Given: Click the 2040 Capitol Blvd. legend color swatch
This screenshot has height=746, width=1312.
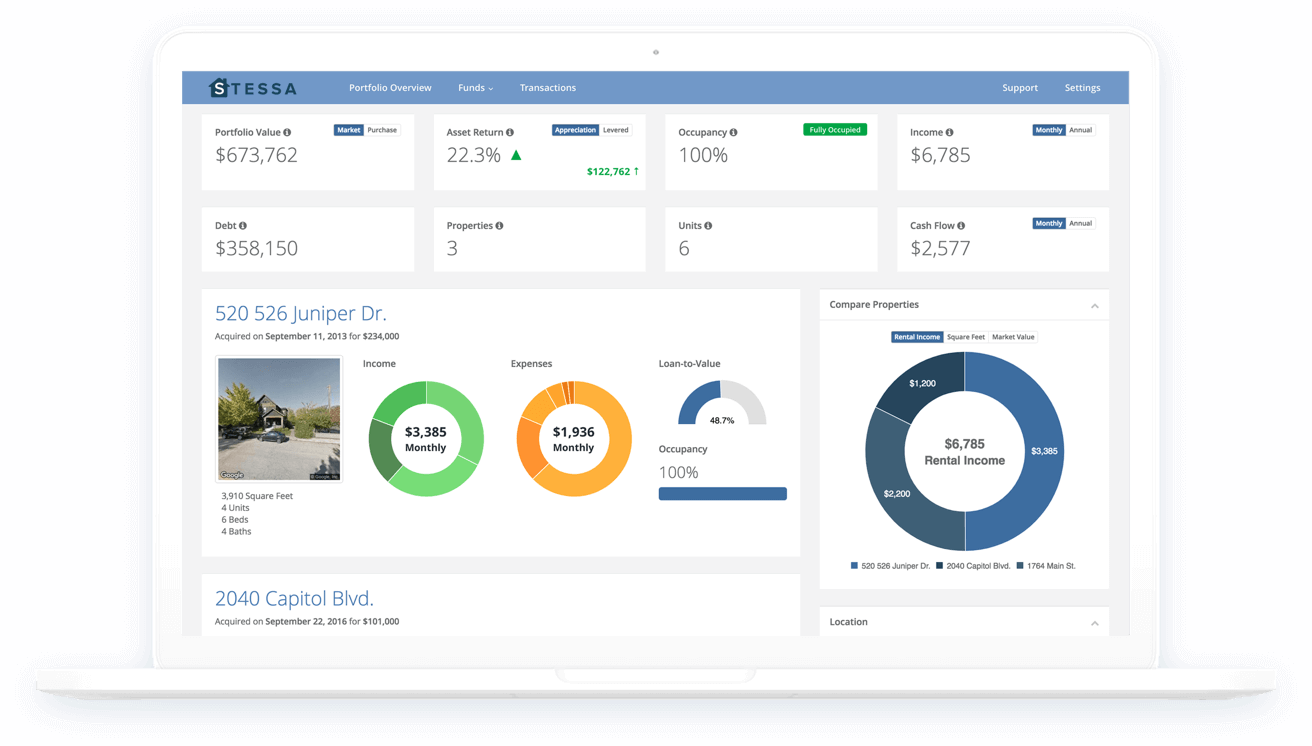Looking at the screenshot, I should pos(939,566).
